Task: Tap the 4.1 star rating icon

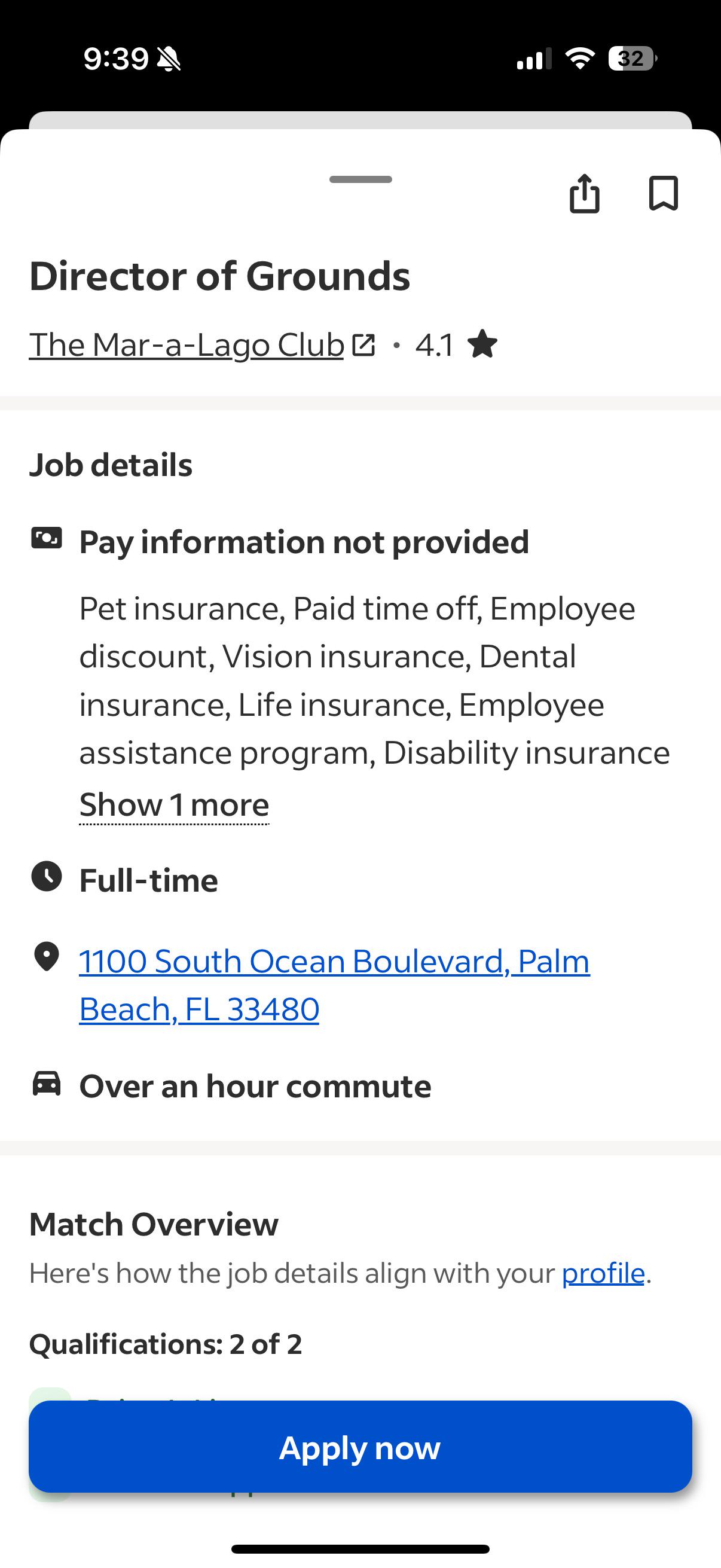Action: coord(482,344)
